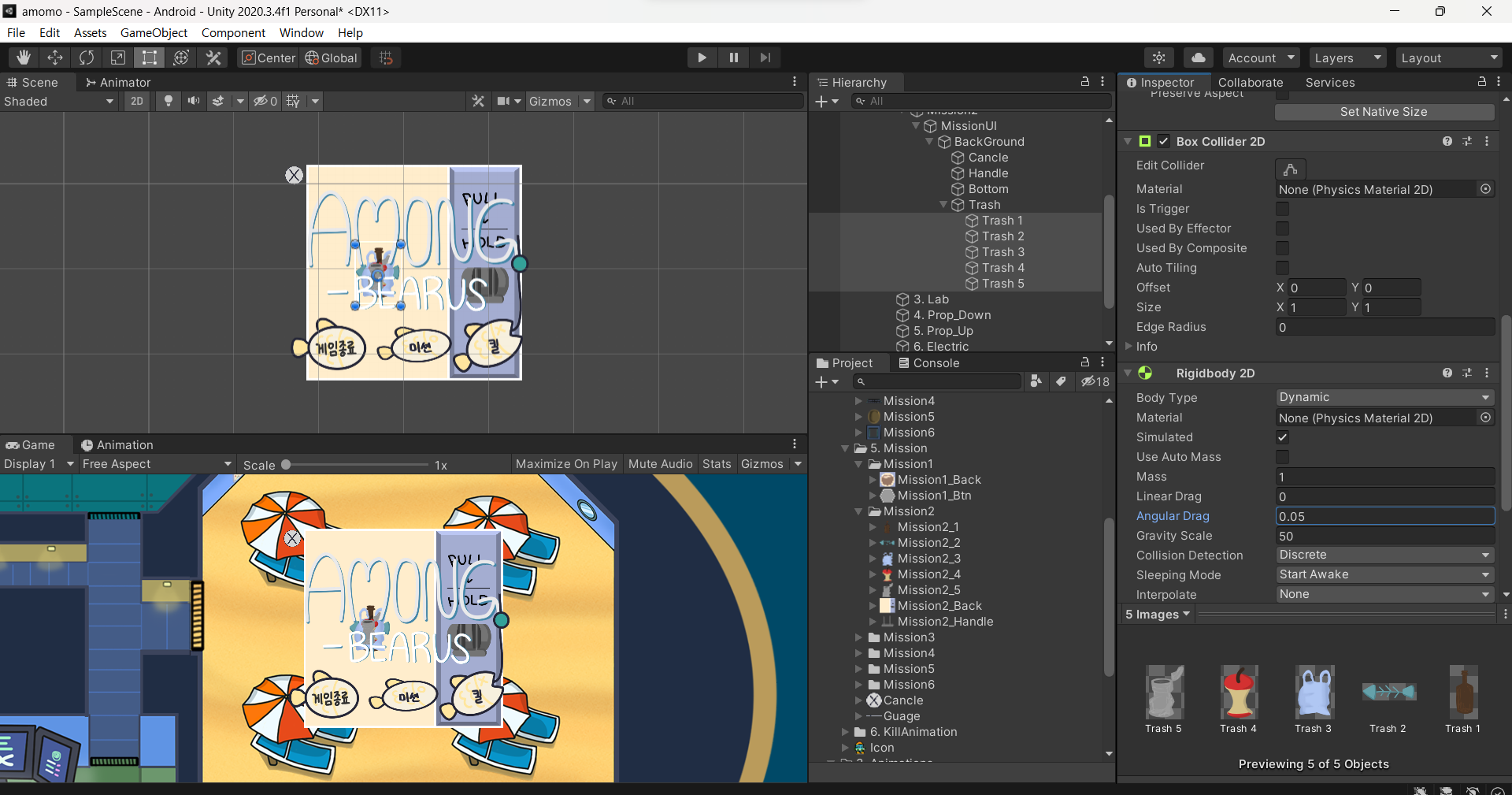This screenshot has width=1512, height=795.
Task: Step one frame forward
Action: coord(765,58)
